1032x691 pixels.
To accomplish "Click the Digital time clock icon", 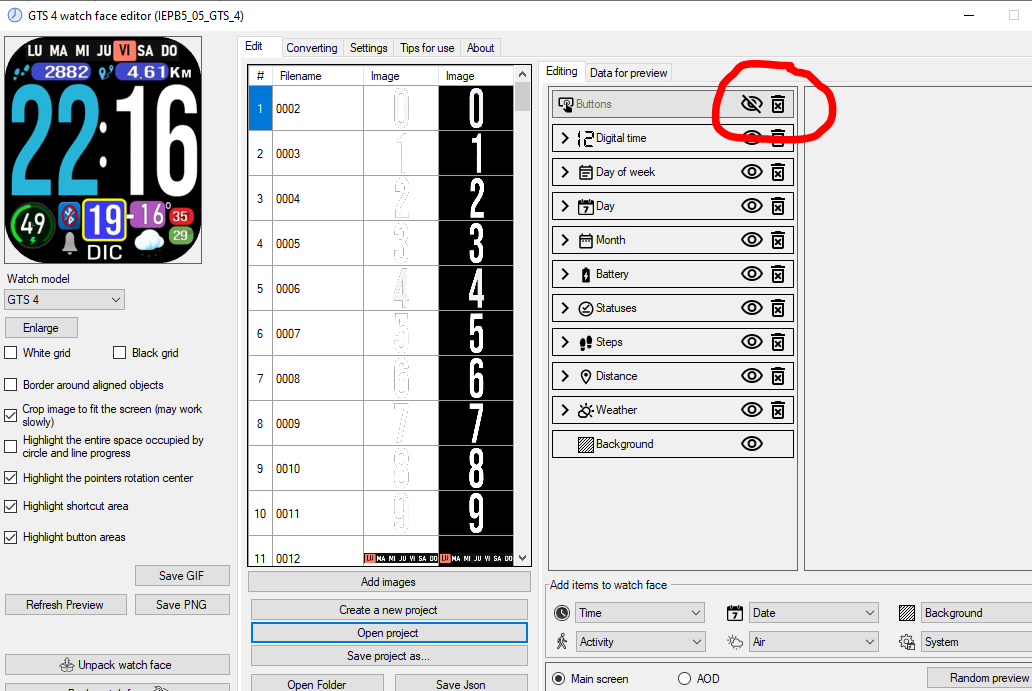I will pyautogui.click(x=585, y=138).
